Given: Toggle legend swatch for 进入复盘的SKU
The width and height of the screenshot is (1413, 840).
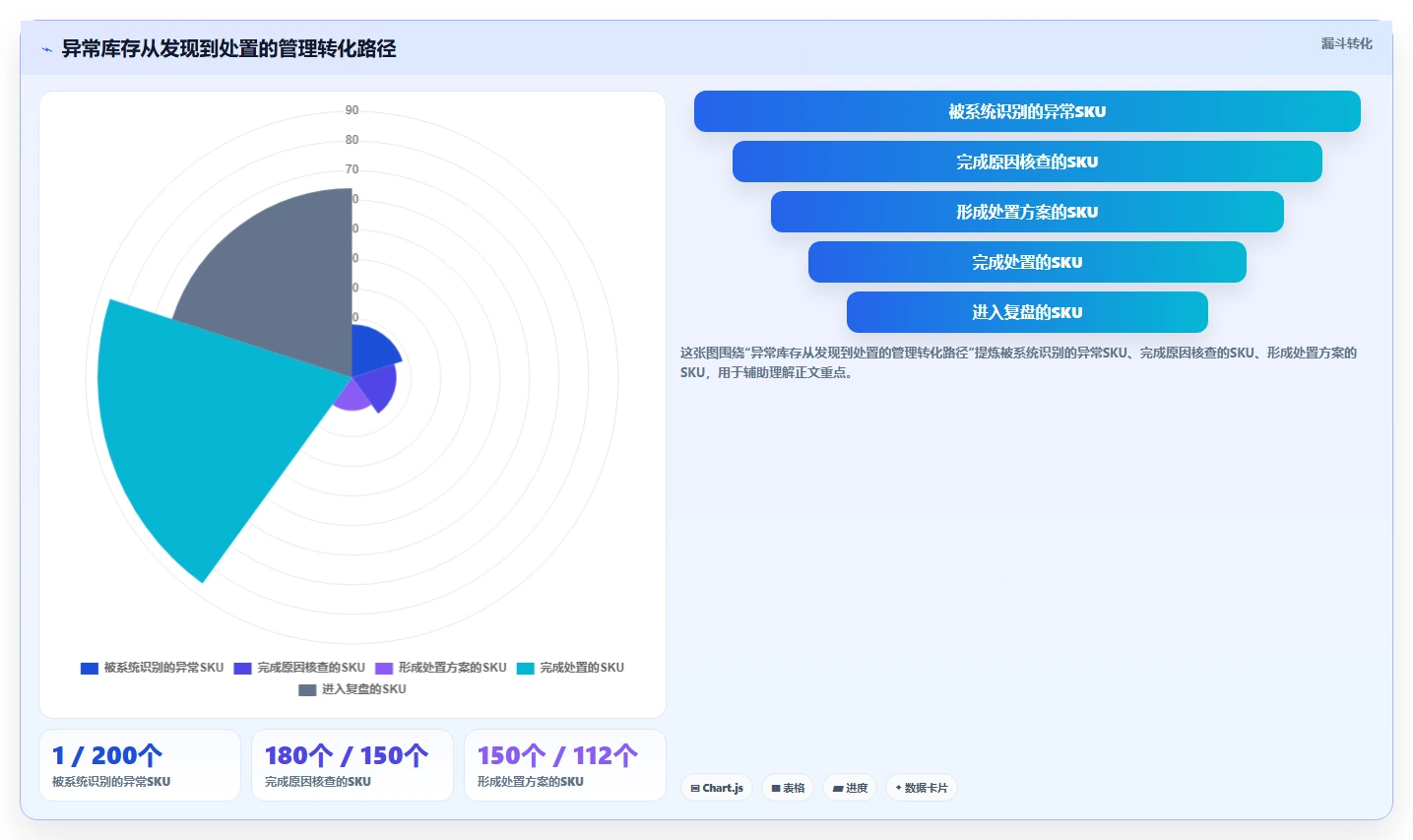Looking at the screenshot, I should pos(307,689).
